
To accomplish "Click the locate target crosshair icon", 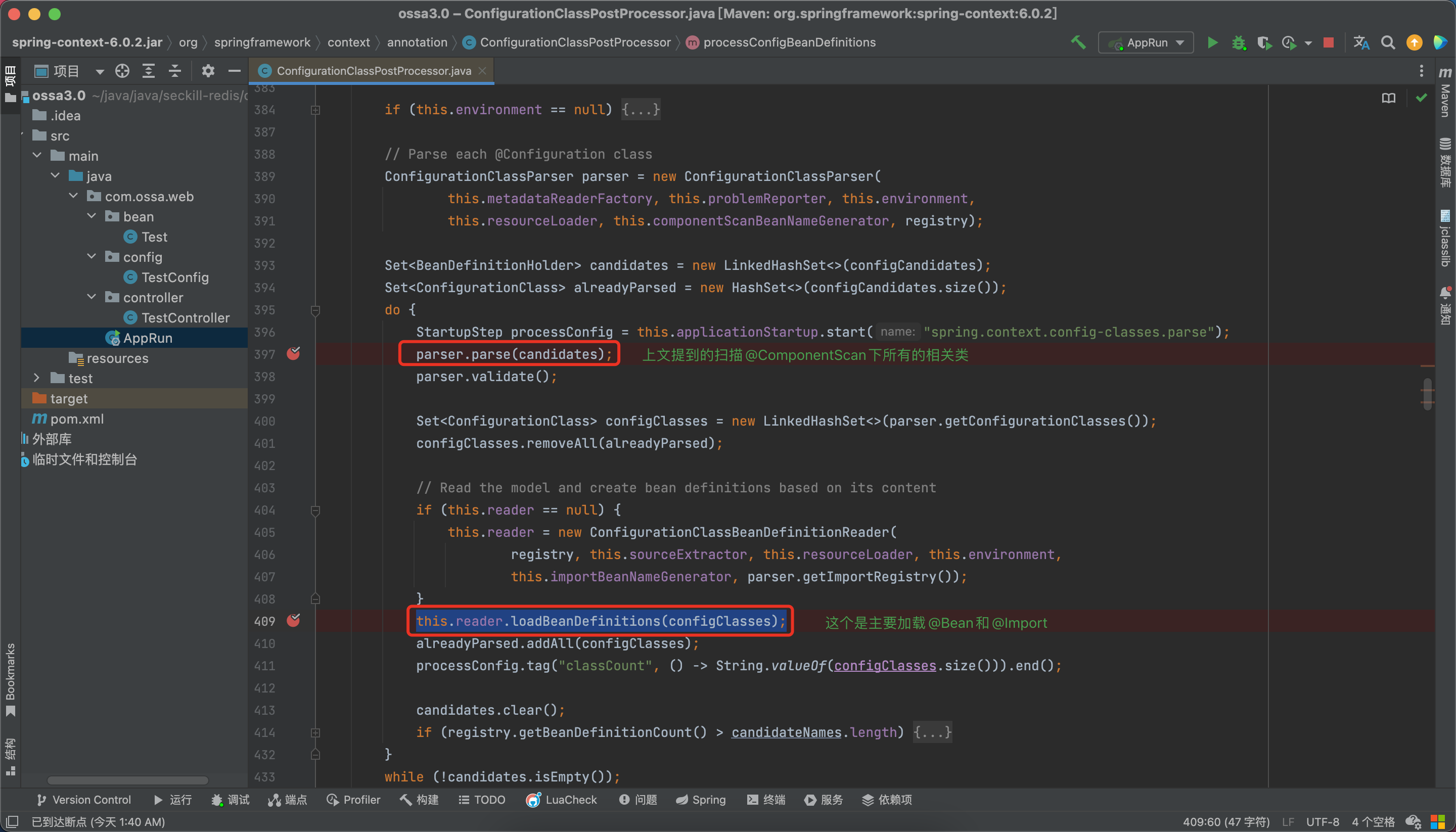I will coord(122,71).
